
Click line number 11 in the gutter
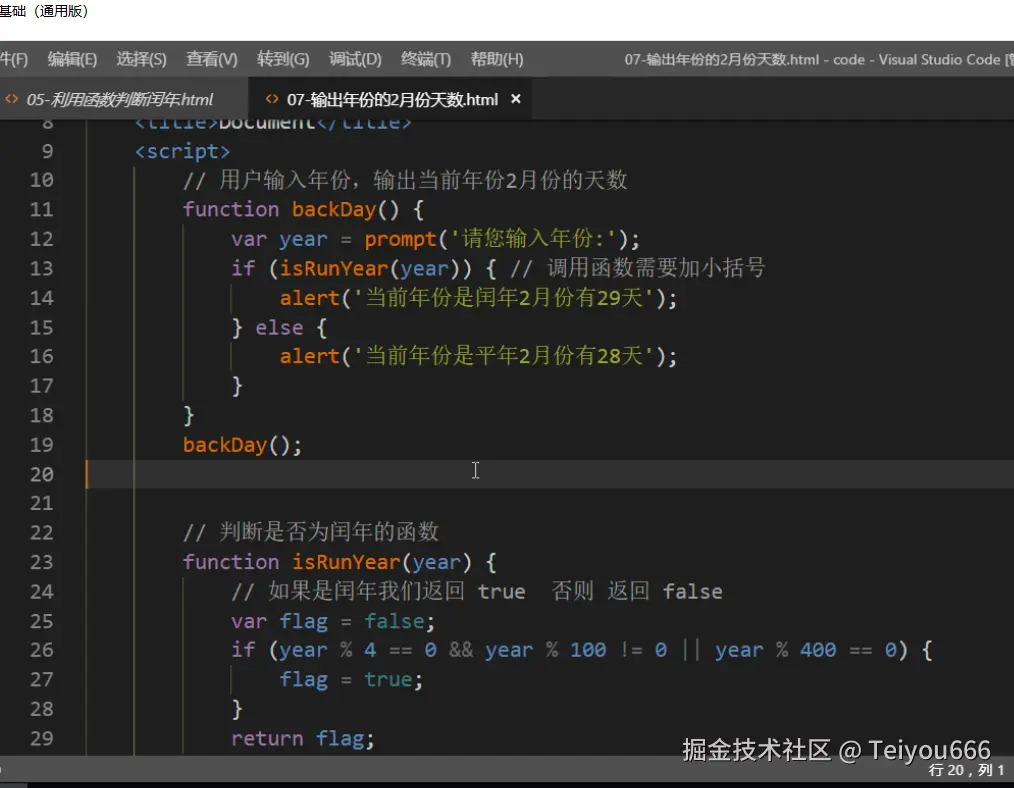tap(41, 209)
